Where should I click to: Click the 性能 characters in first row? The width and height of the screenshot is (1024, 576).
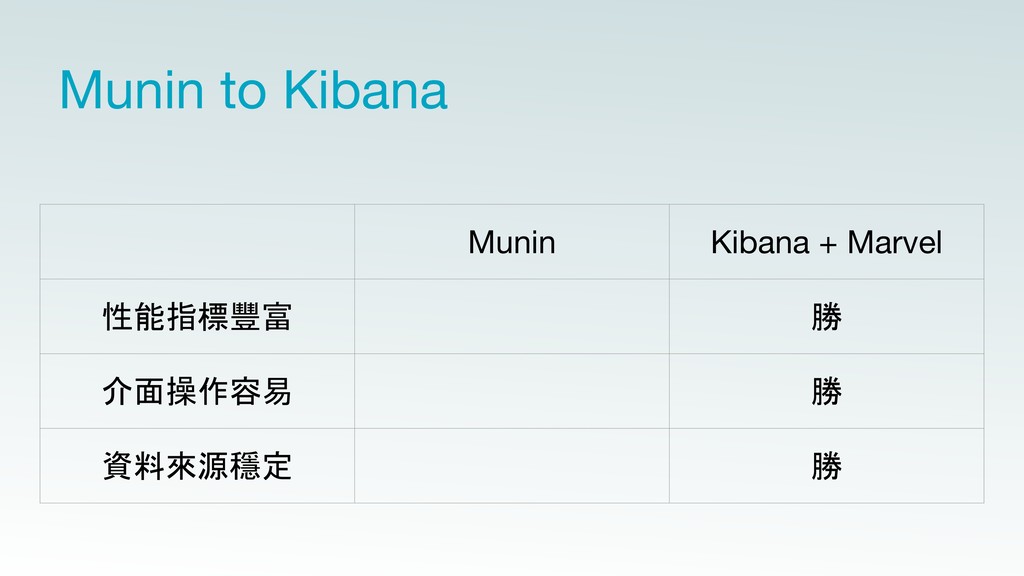(134, 317)
